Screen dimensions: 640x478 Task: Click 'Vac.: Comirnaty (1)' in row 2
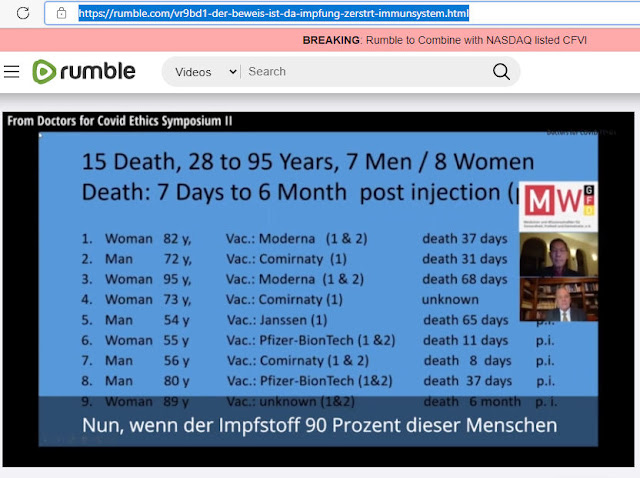click(286, 259)
